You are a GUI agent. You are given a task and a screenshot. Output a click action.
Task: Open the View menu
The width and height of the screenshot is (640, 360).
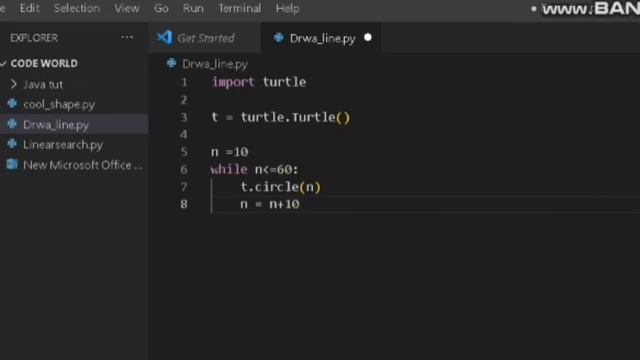pos(127,8)
